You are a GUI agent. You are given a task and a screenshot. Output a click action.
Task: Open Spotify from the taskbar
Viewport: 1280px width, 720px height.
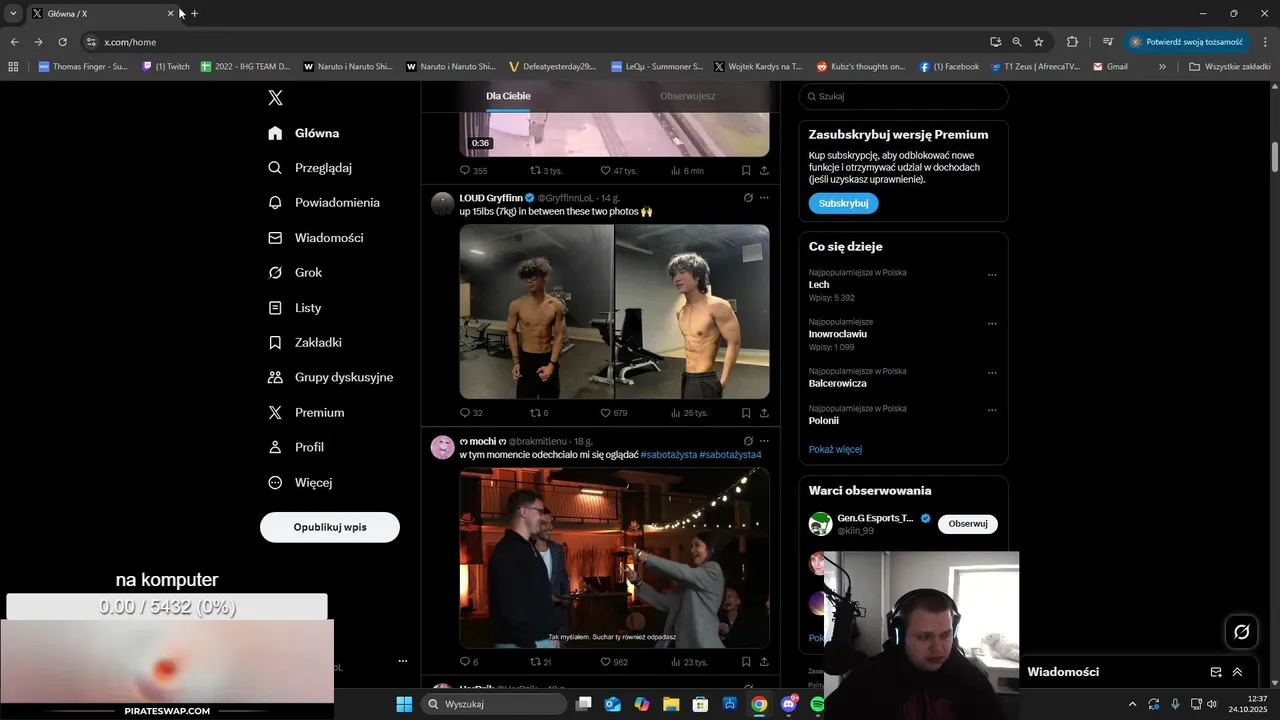pos(817,704)
